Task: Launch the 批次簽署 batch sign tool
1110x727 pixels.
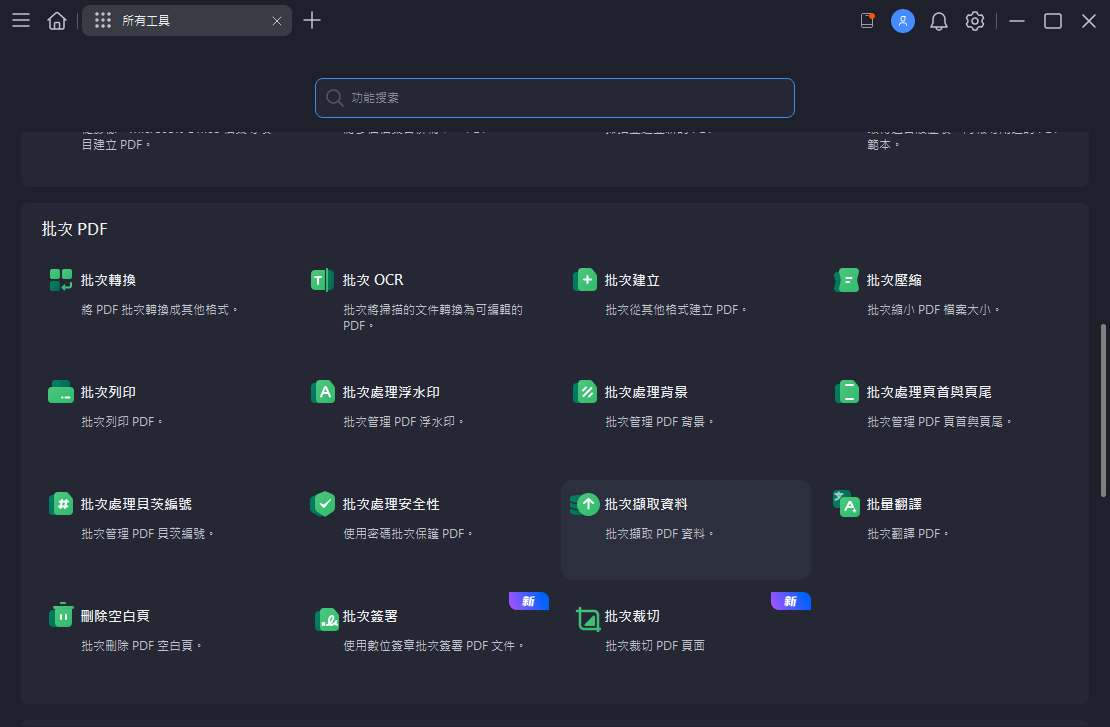Action: click(x=370, y=617)
